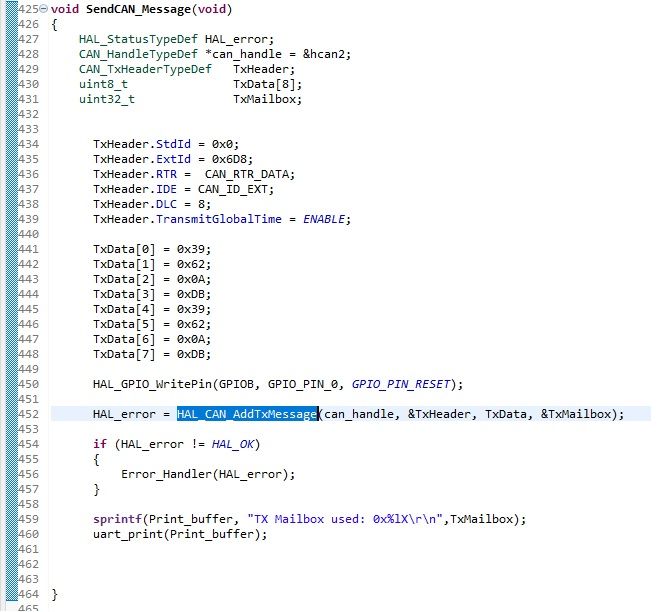Click TxData[7] on line 448
This screenshot has width=667, height=612.
pos(124,354)
